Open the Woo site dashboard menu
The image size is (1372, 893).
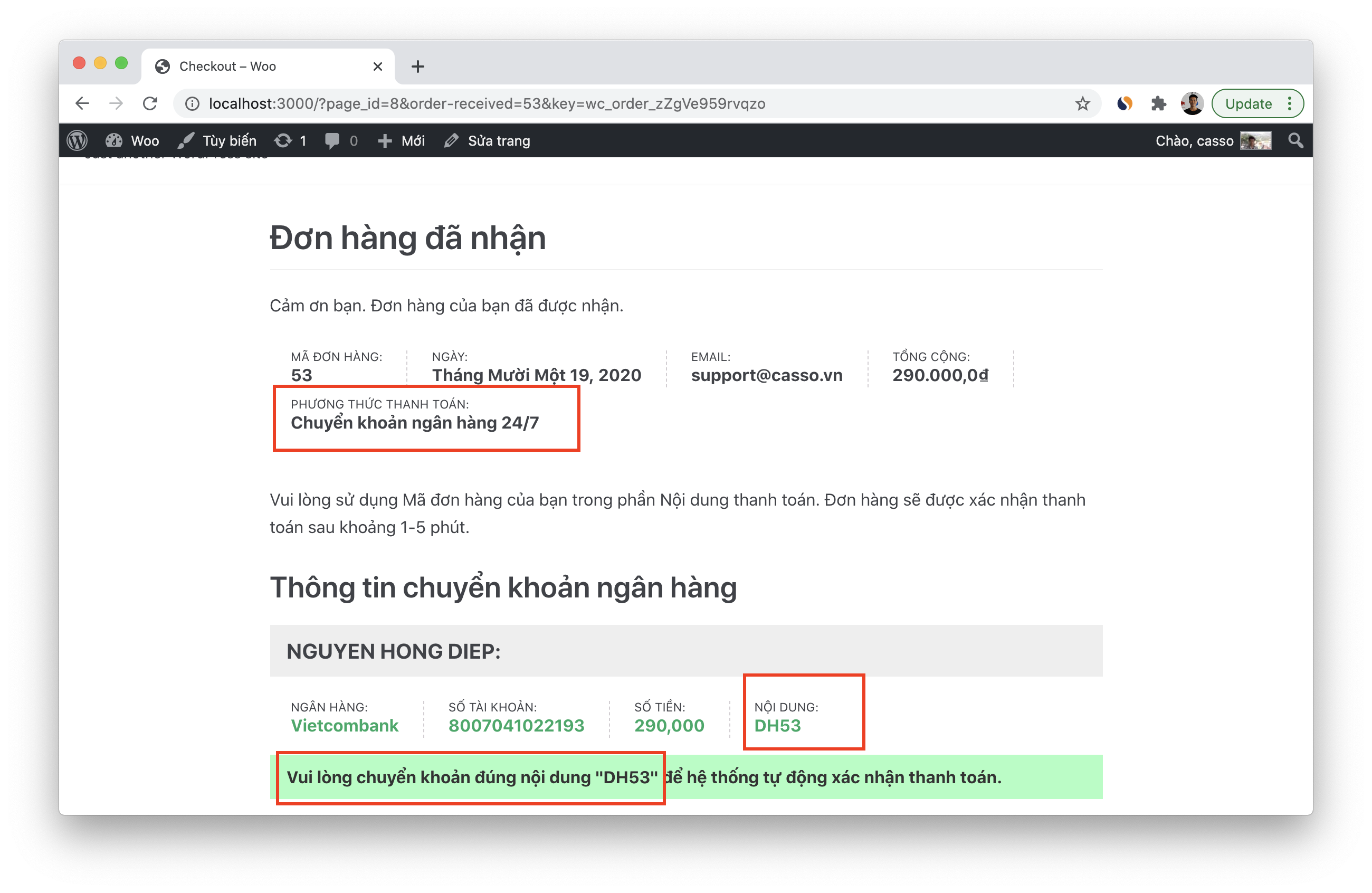point(132,141)
